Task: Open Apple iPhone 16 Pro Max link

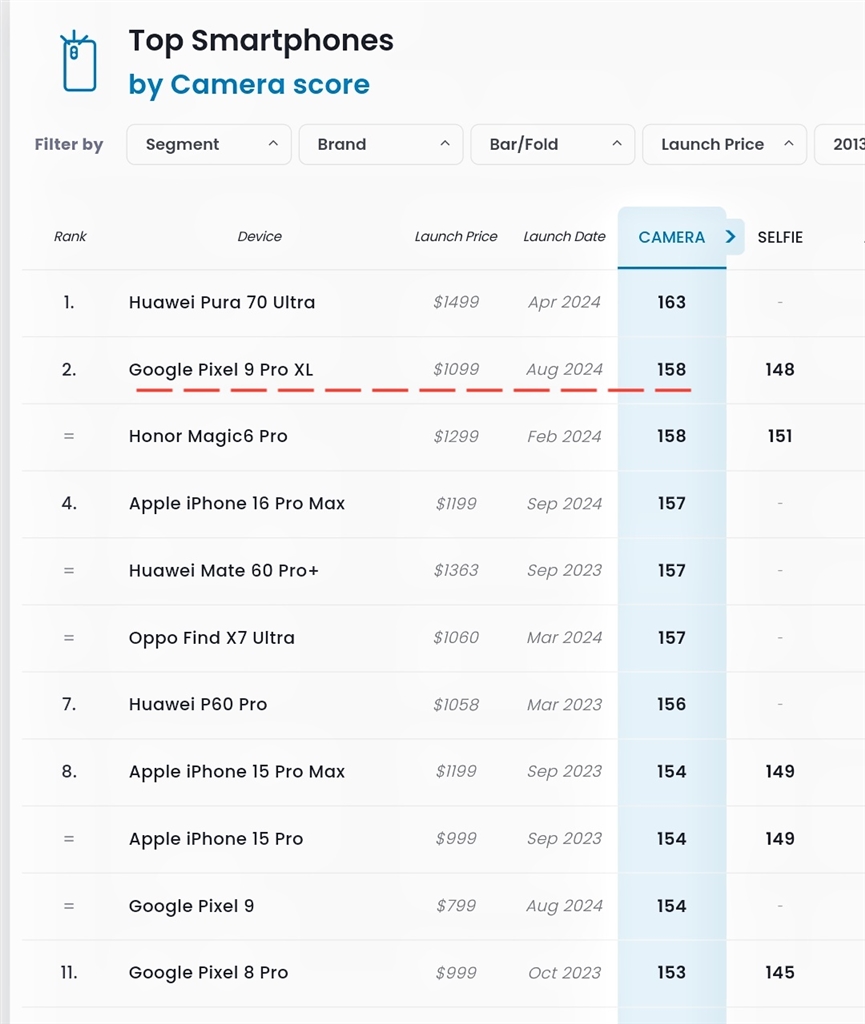Action: (x=237, y=503)
